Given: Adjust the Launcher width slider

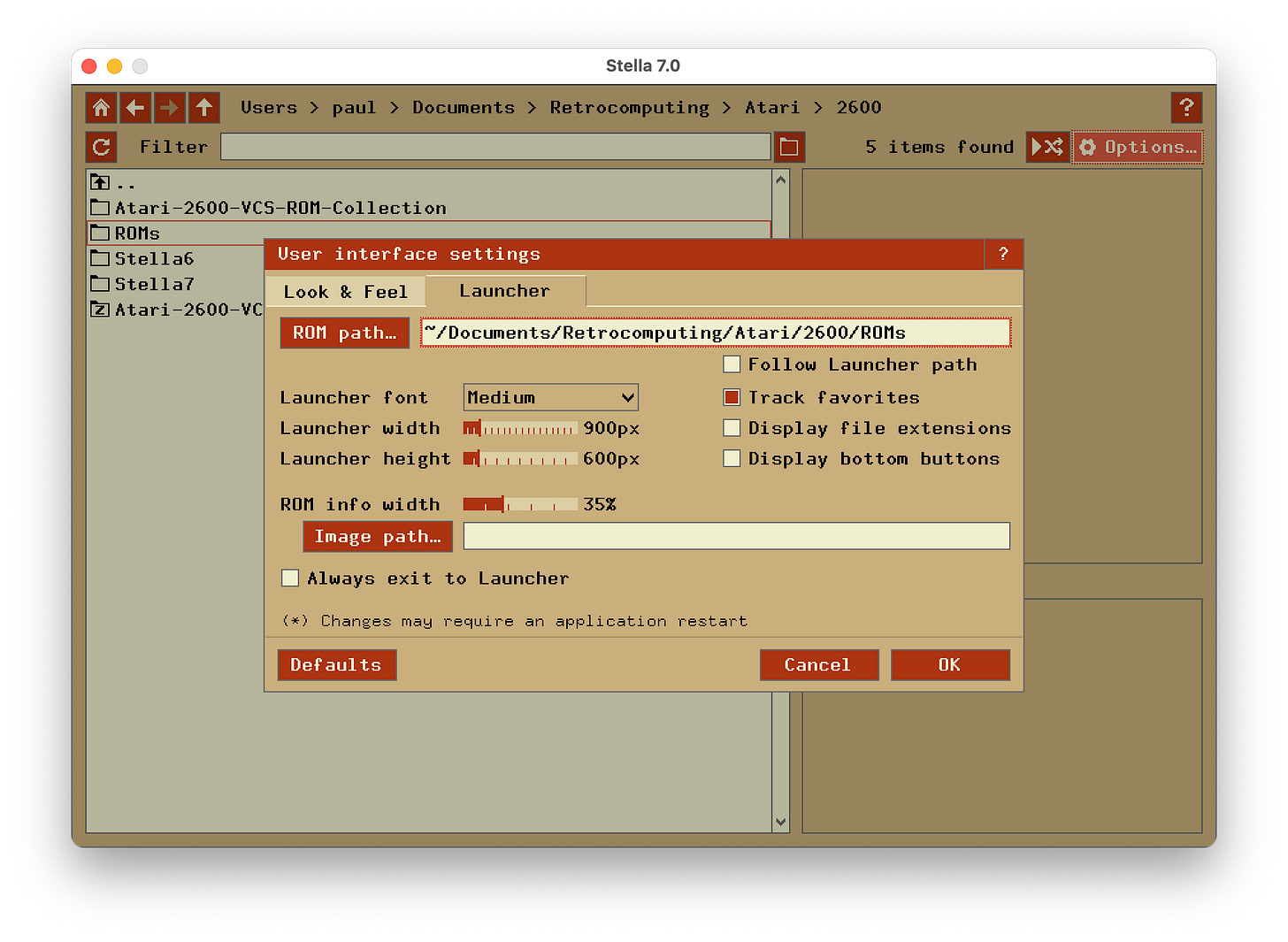Looking at the screenshot, I should pyautogui.click(x=520, y=429).
